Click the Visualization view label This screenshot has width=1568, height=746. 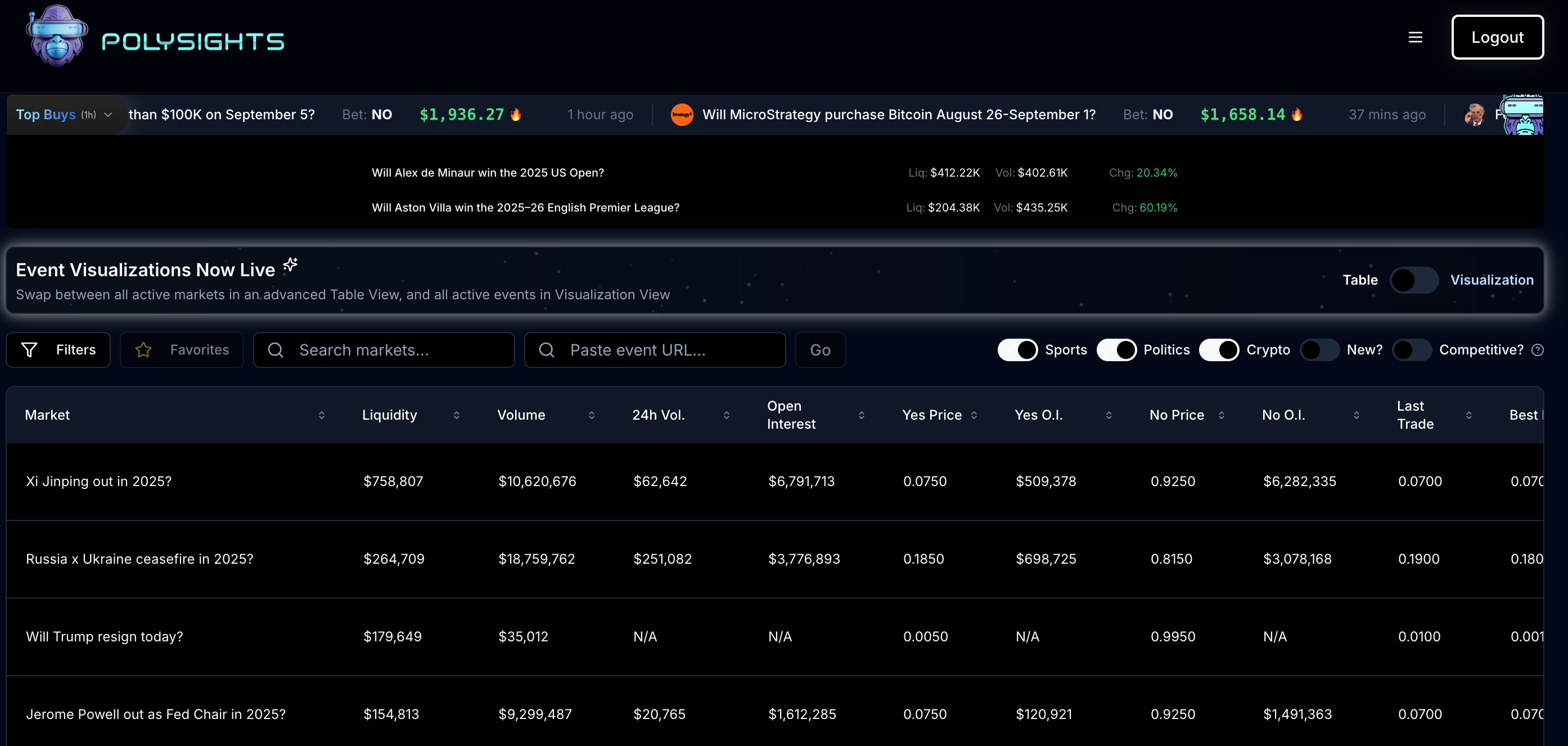[x=1492, y=280]
